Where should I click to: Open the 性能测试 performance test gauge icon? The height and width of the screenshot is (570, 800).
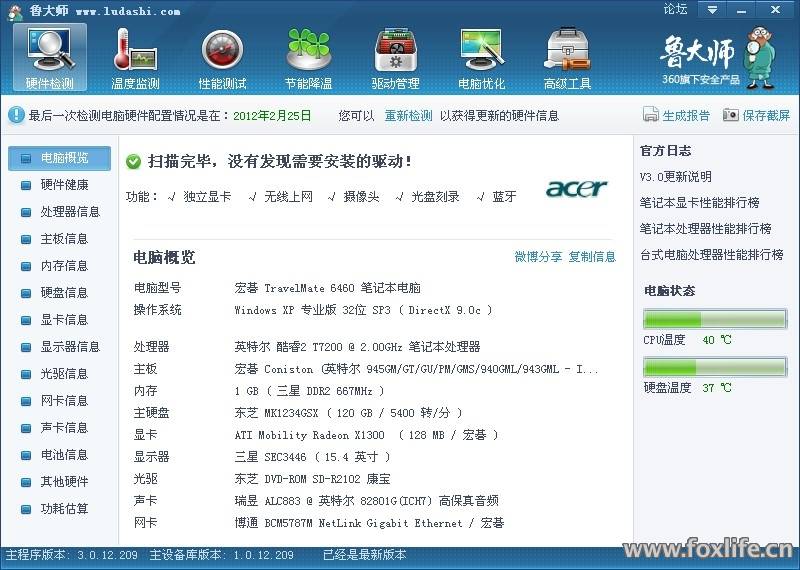click(x=222, y=50)
